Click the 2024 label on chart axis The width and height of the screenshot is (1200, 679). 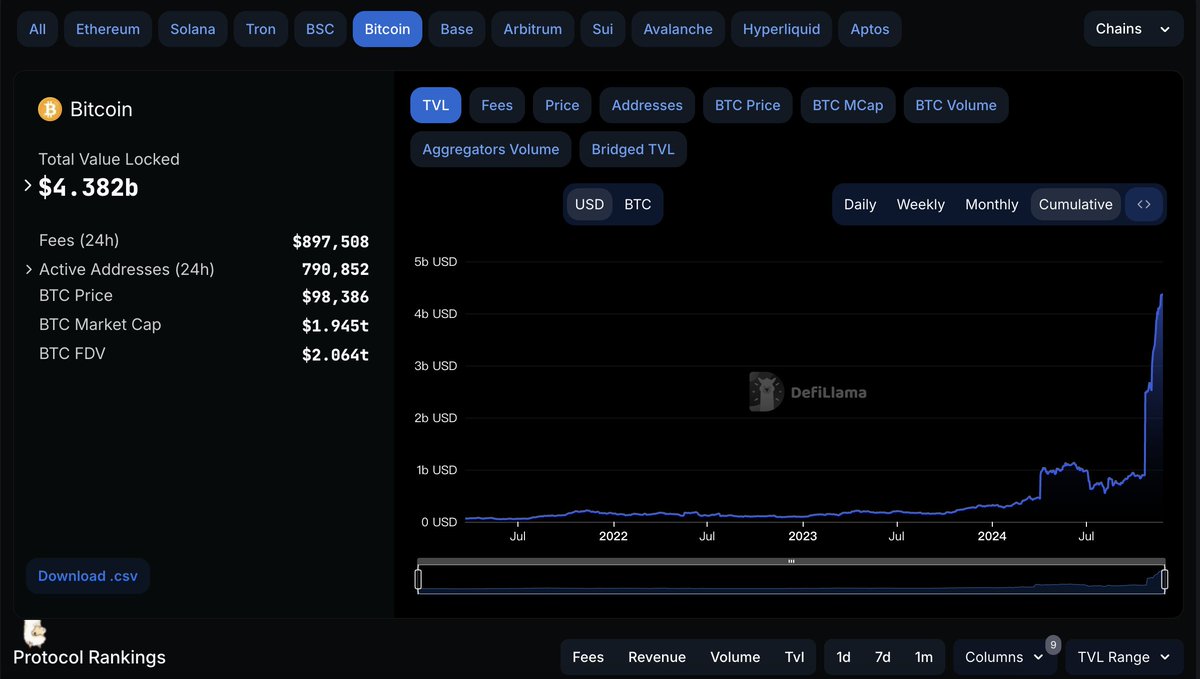point(992,536)
